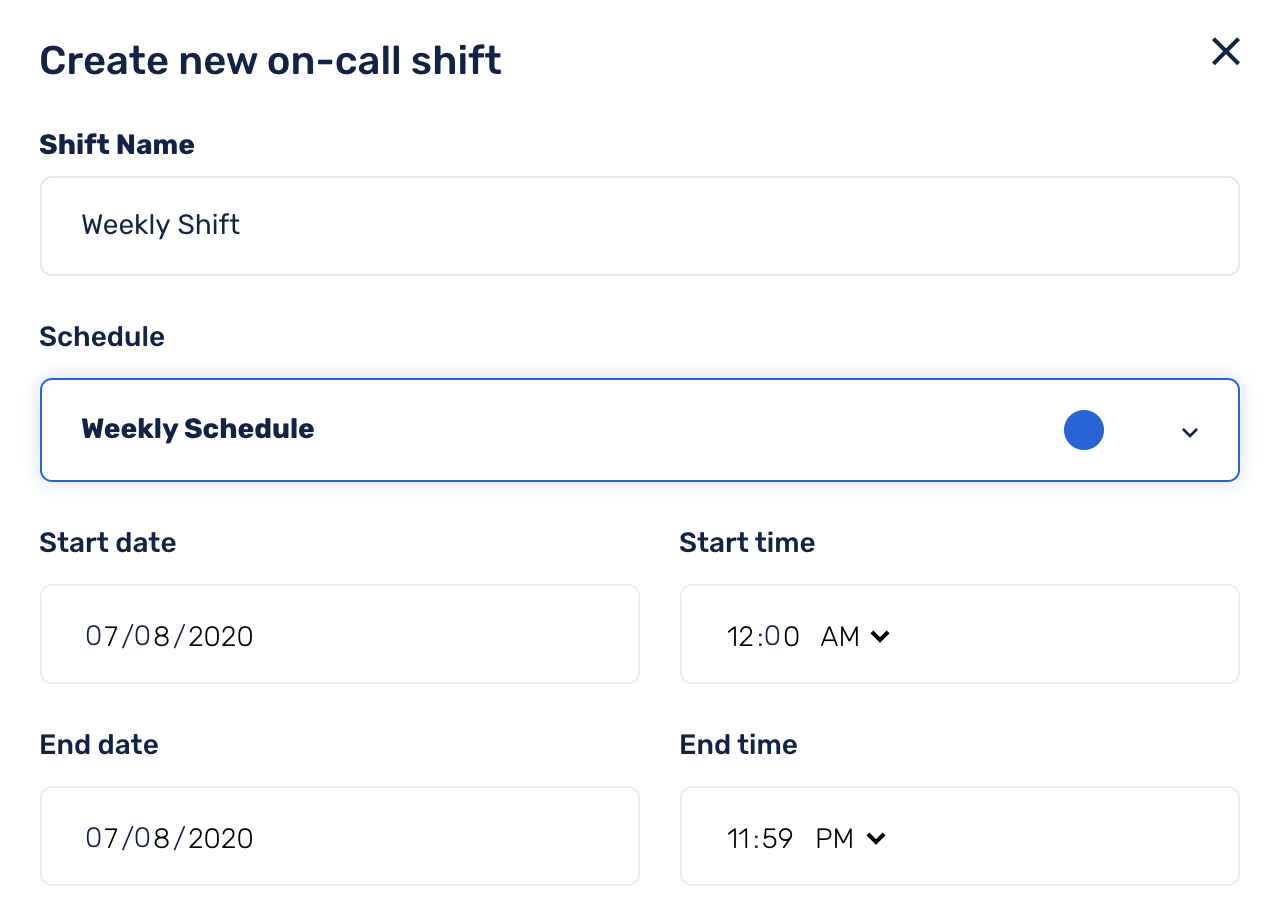Open the Start time AM dropdown

855,637
